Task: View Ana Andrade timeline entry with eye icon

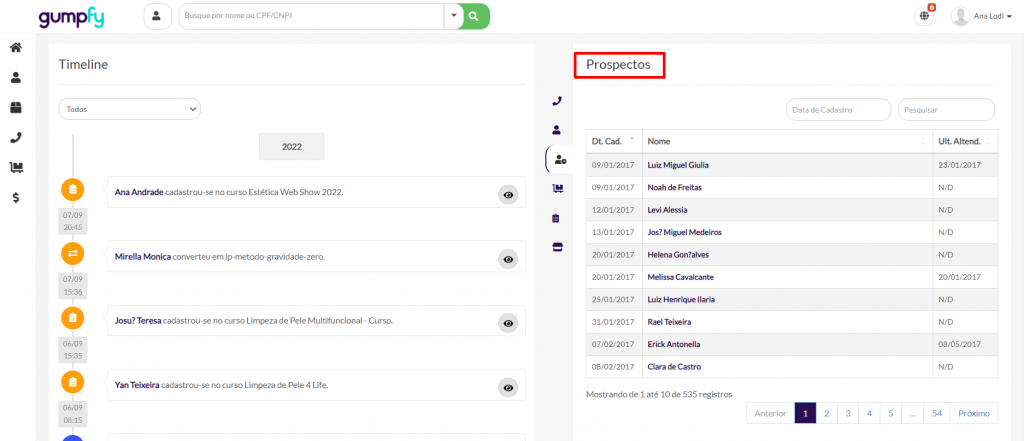Action: (x=508, y=195)
